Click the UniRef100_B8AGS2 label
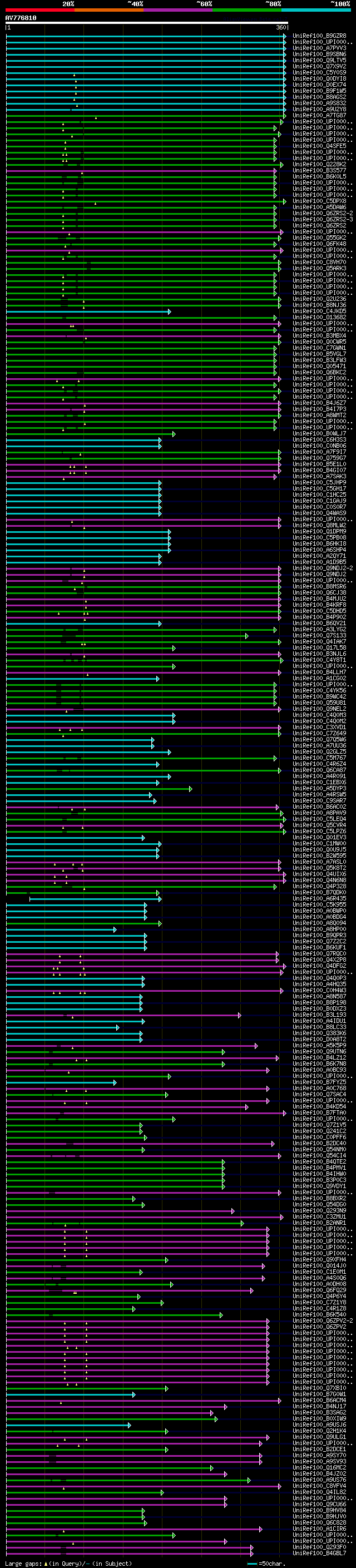The width and height of the screenshot is (356, 1568). tap(319, 97)
